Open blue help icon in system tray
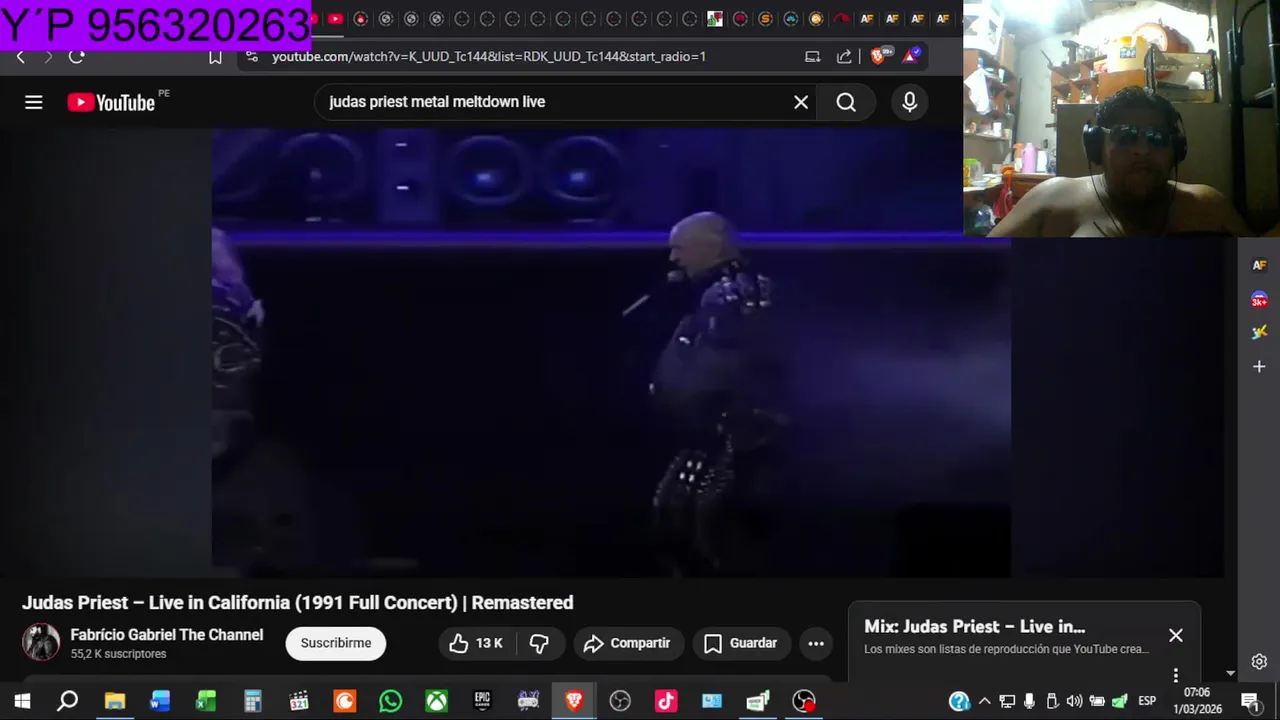Image resolution: width=1280 pixels, height=720 pixels. coord(959,701)
